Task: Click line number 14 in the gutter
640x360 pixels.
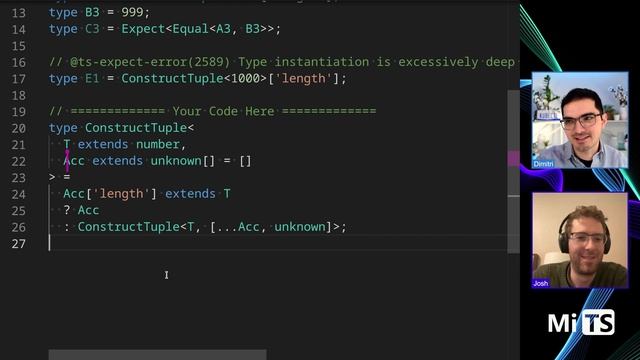Action: tap(18, 29)
